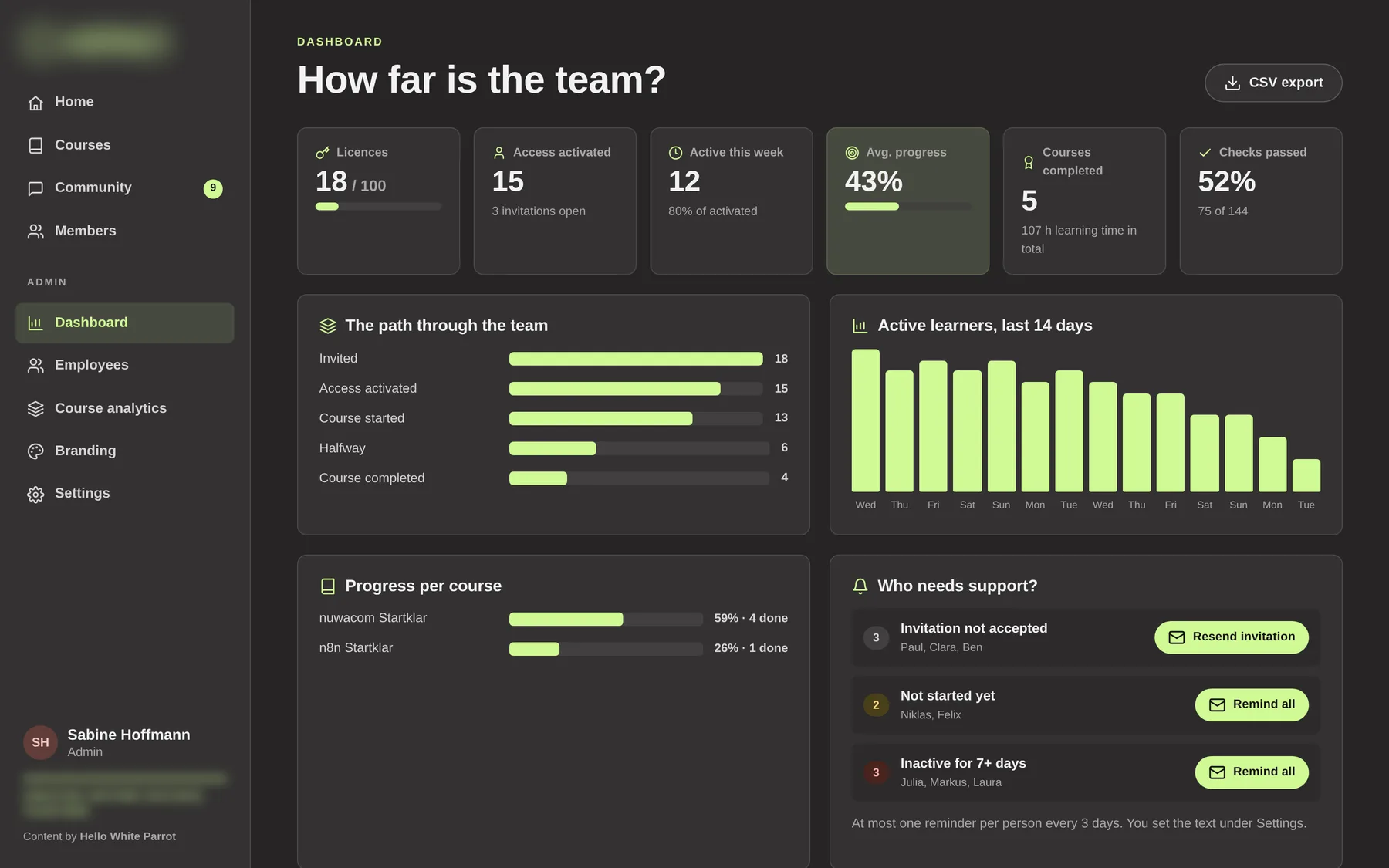Click the clock icon on Active this week
This screenshot has height=868, width=1389.
[675, 153]
